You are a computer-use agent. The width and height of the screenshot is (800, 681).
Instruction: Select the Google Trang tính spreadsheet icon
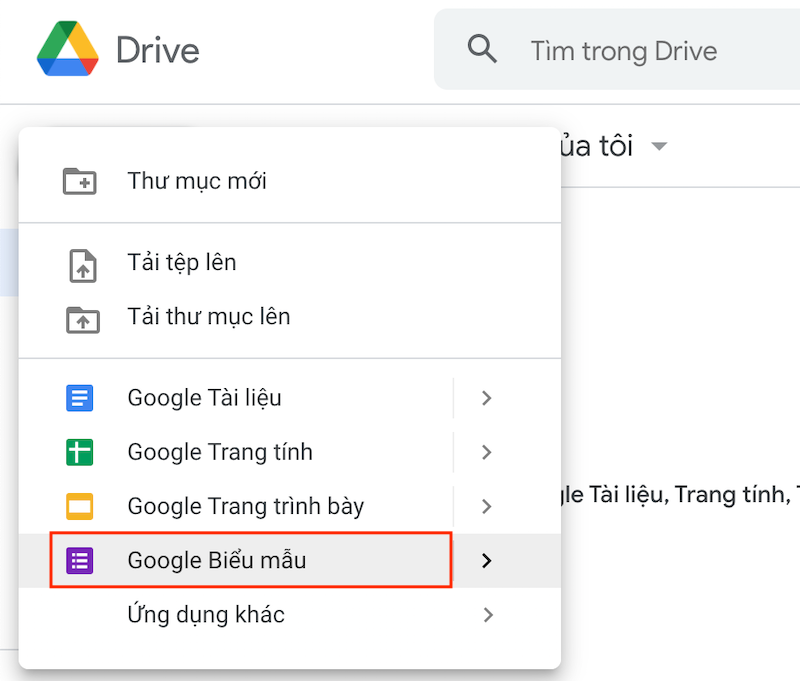tap(80, 452)
